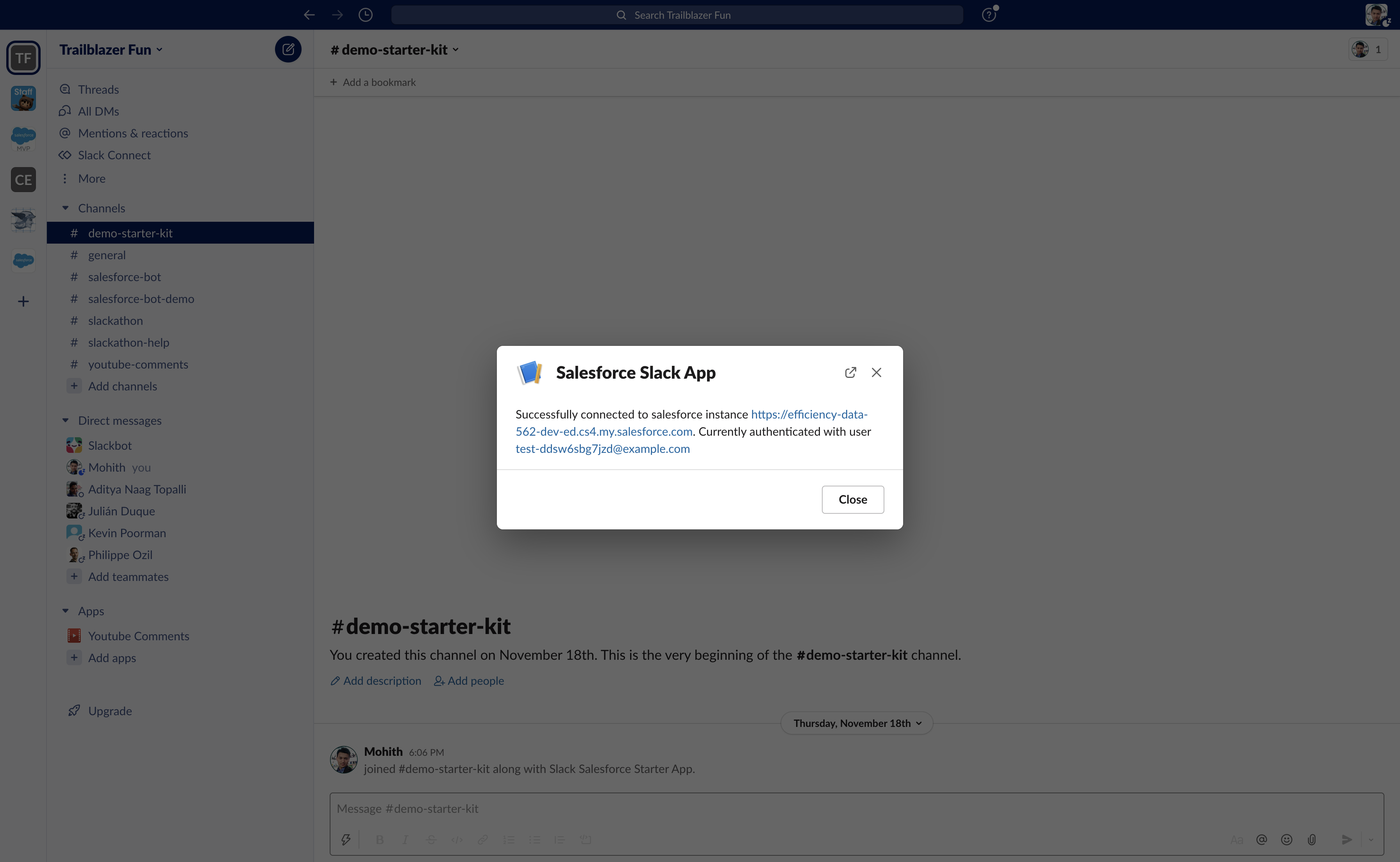
Task: Click the help question mark icon
Action: pyautogui.click(x=989, y=15)
